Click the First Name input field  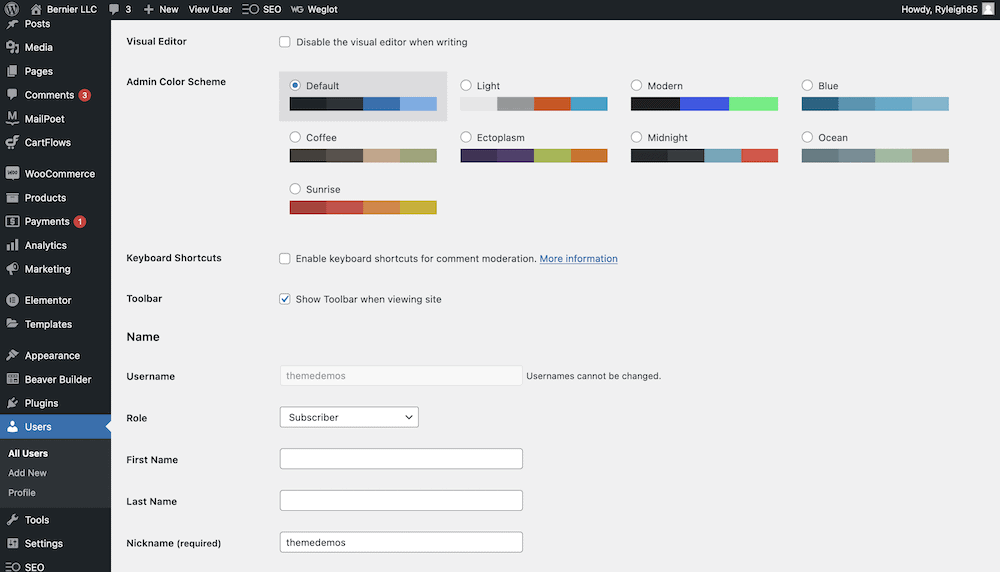[x=401, y=458]
